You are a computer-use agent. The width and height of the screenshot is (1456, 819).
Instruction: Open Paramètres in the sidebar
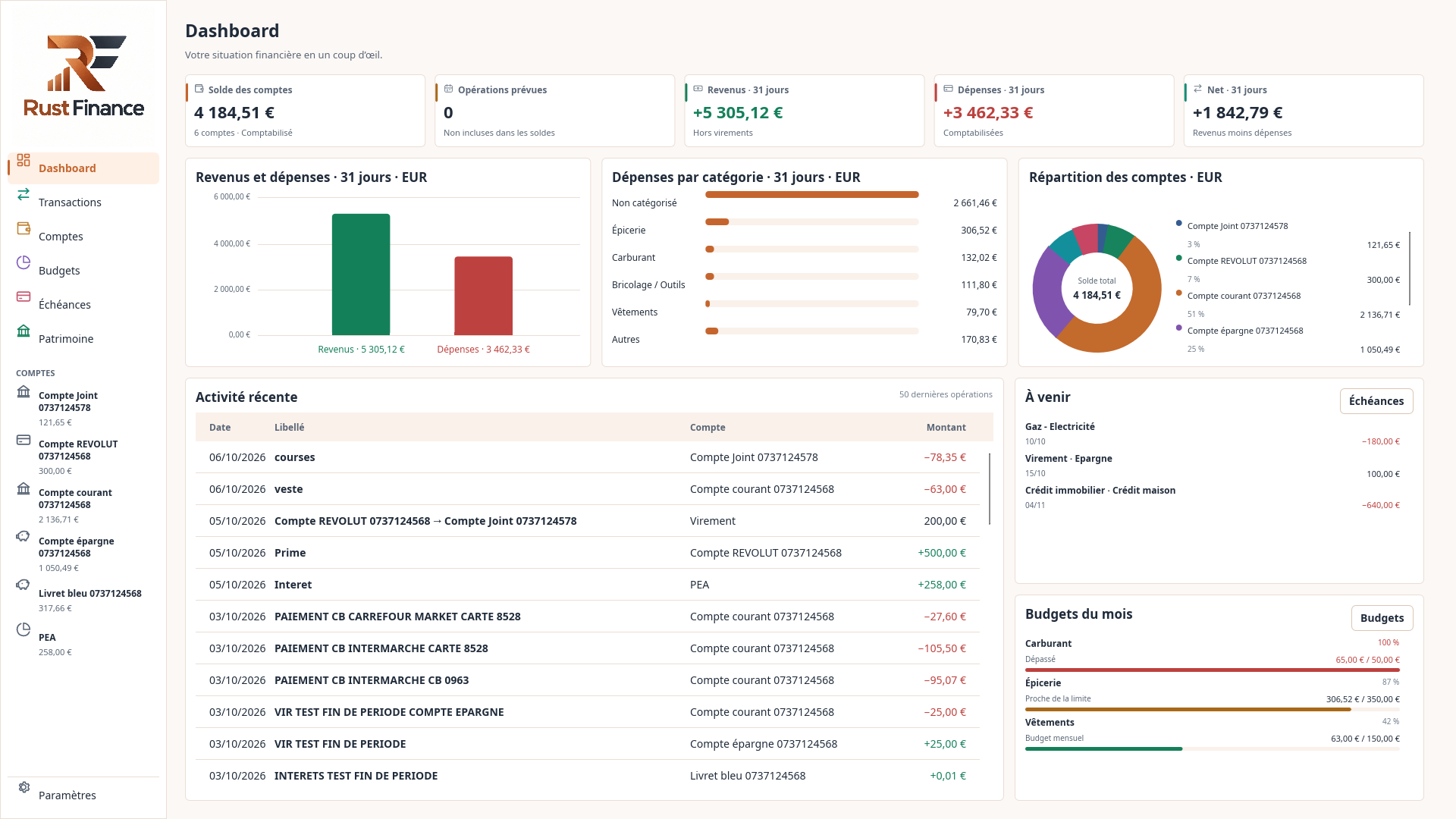[x=83, y=795]
